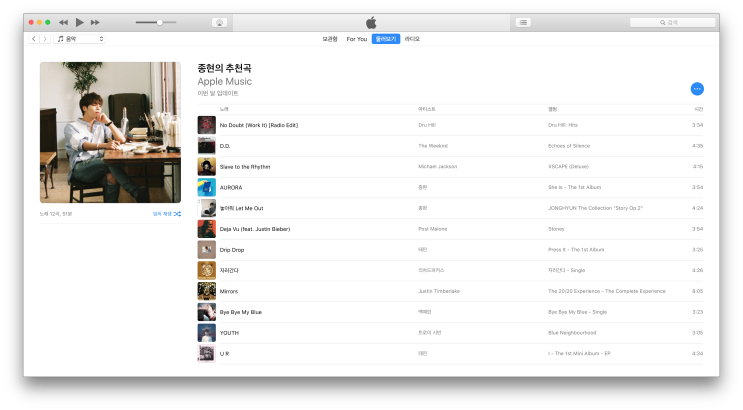Select song Deja Vu (feat. Justin Bieber)
The width and height of the screenshot is (743, 410).
pyautogui.click(x=255, y=229)
